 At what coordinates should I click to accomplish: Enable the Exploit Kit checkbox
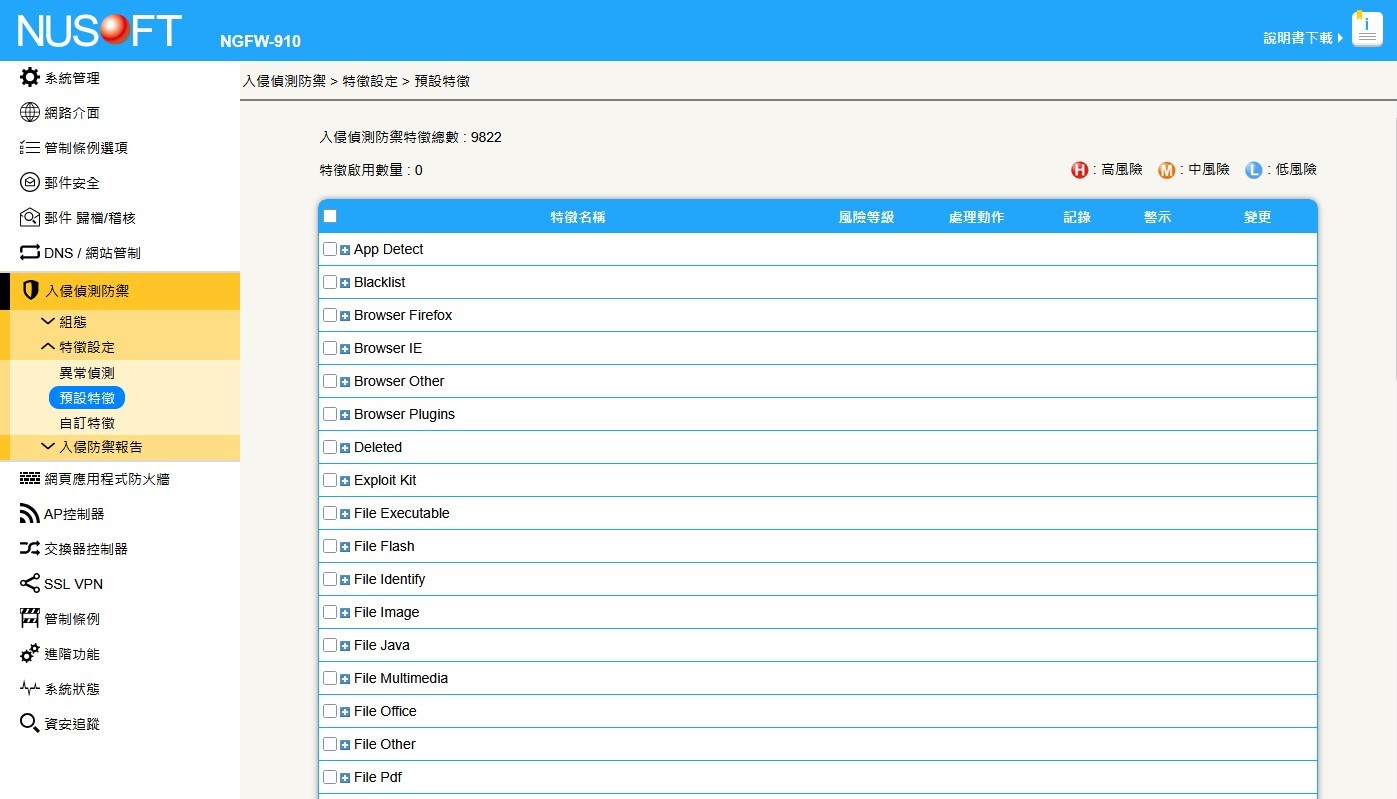330,480
